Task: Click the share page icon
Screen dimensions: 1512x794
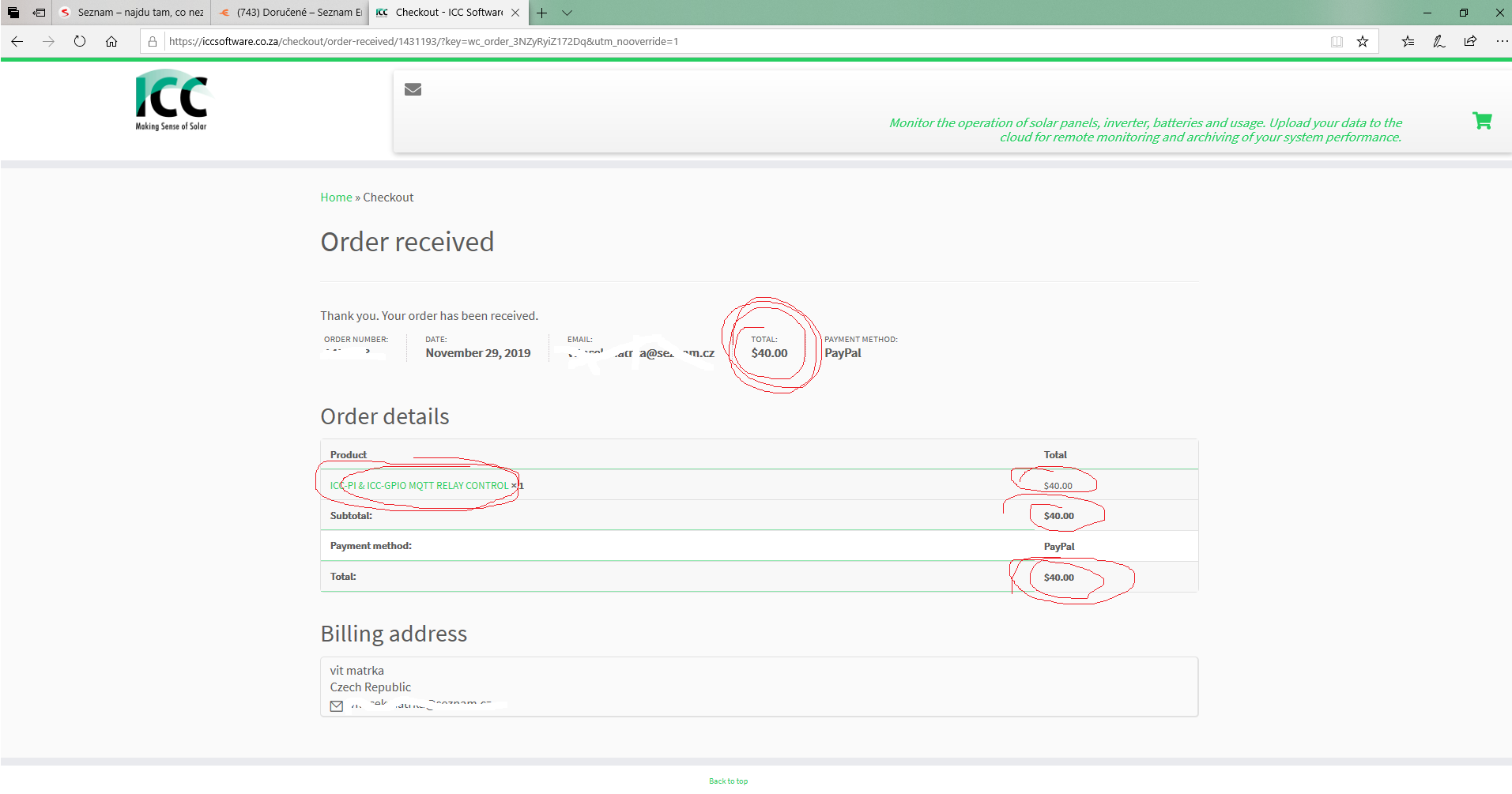Action: coord(1470,41)
